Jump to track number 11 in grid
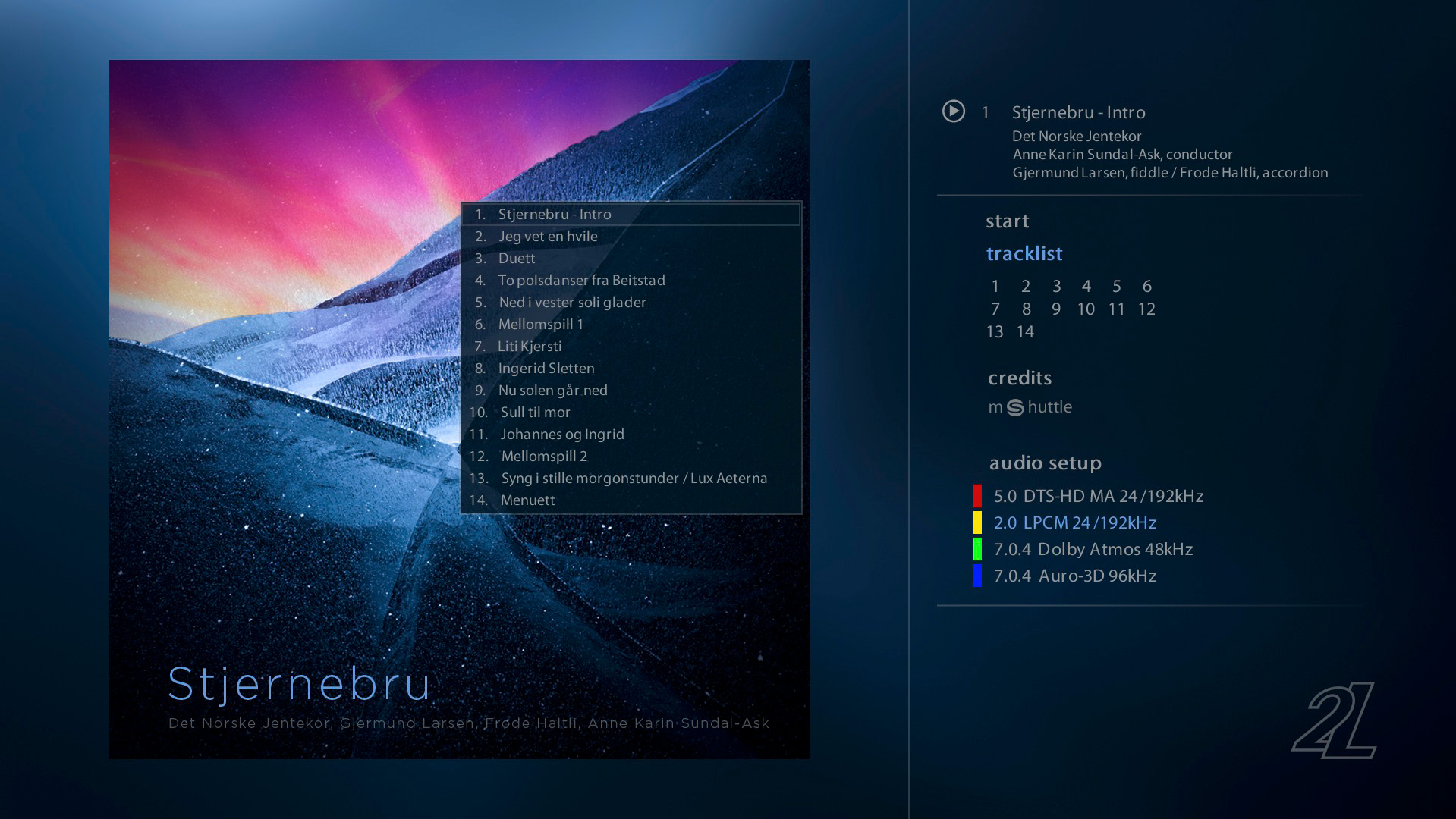This screenshot has height=819, width=1456. coord(1116,309)
